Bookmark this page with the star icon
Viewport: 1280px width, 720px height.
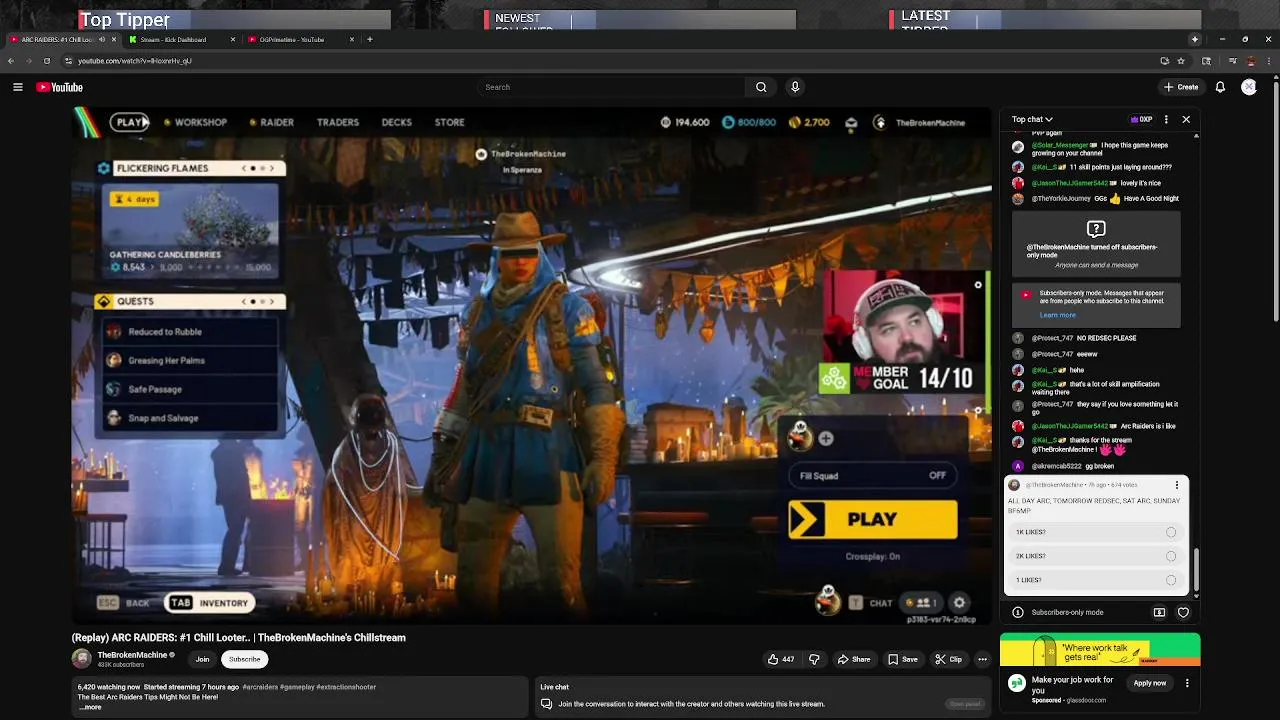pyautogui.click(x=1180, y=61)
